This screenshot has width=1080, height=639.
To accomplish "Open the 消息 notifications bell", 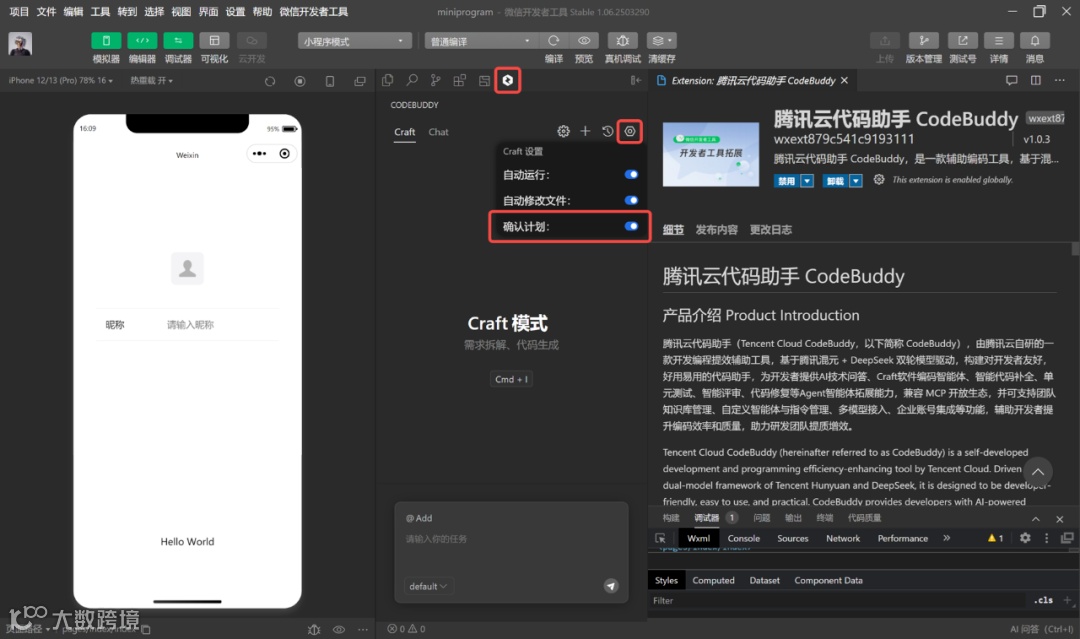I will pos(1035,41).
